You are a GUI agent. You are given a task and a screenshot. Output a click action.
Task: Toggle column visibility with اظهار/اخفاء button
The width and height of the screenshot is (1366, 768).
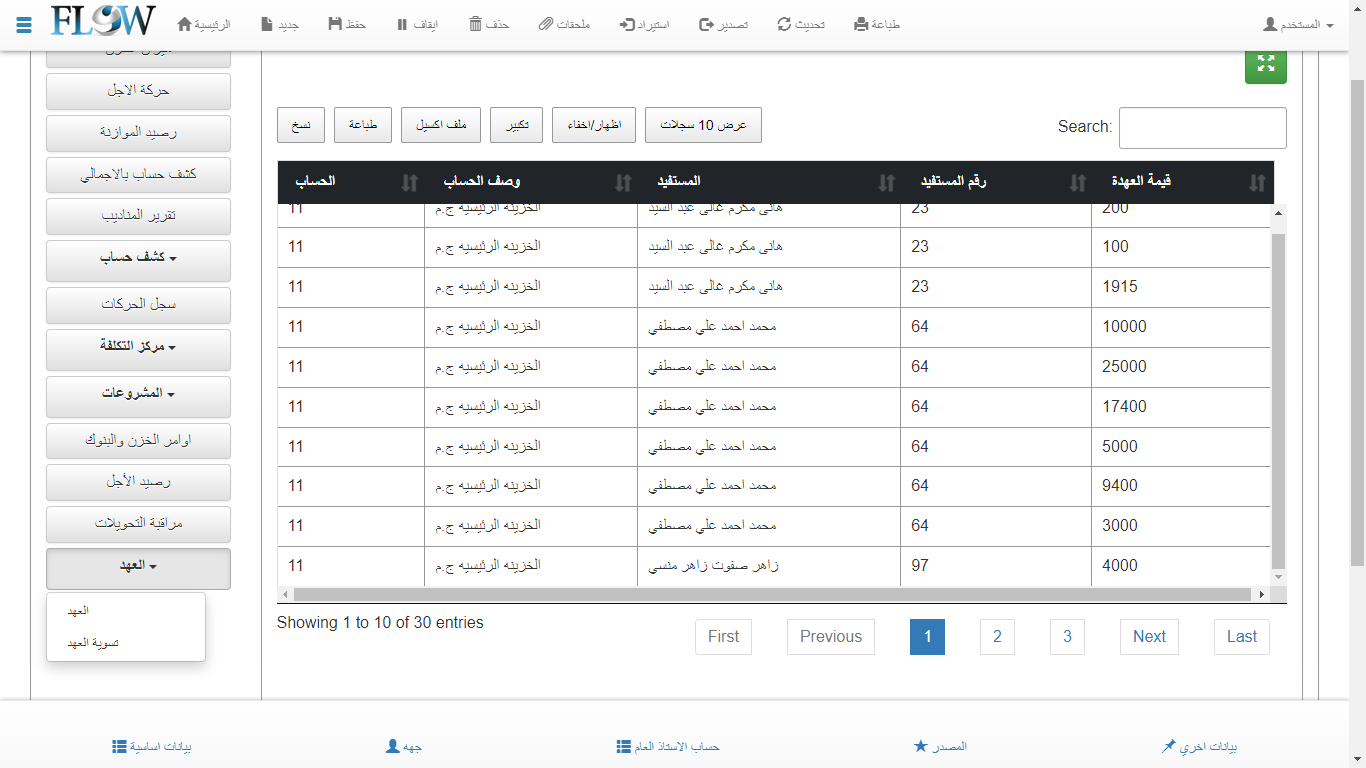point(593,125)
